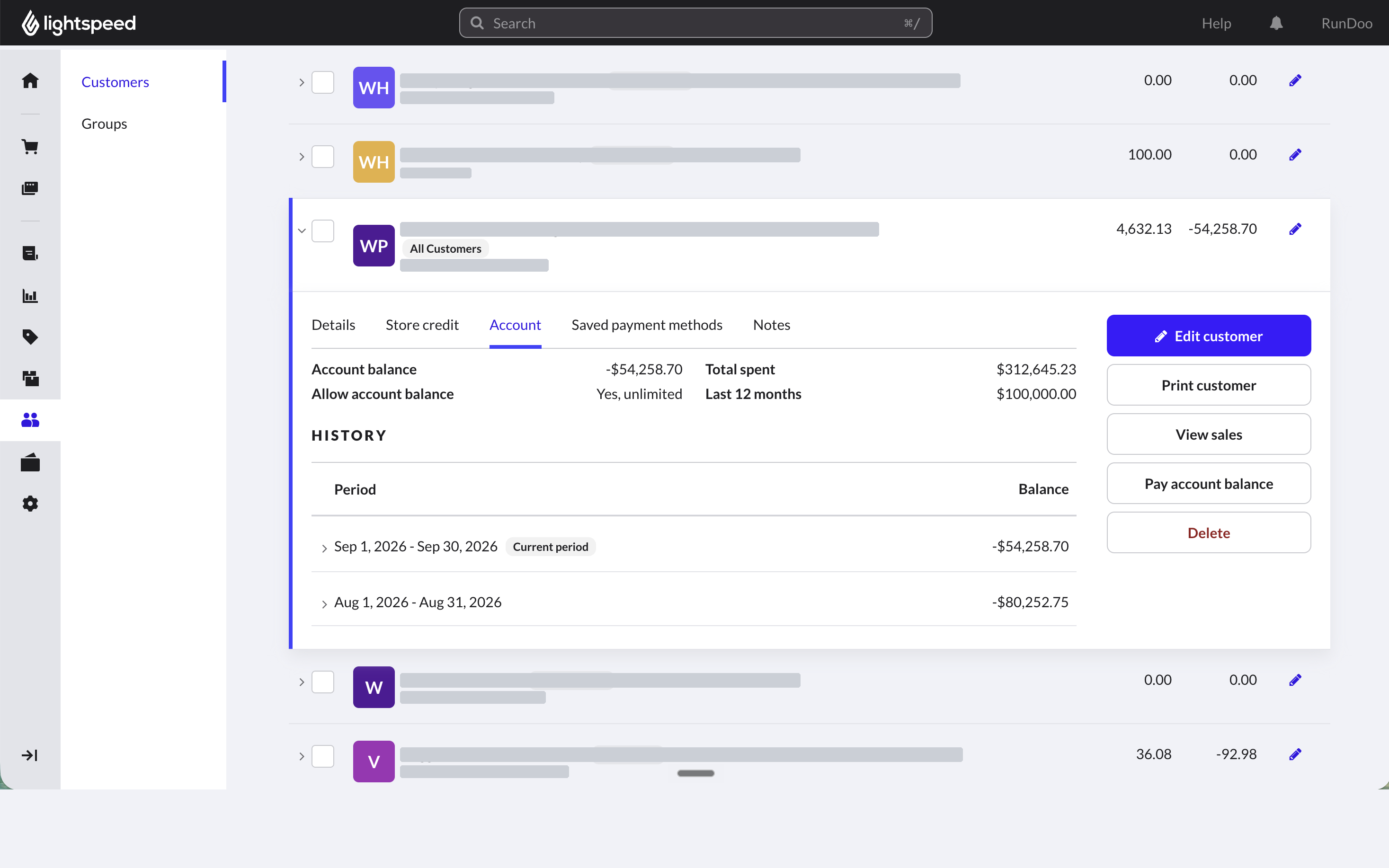Expand sidebar with arrow-to-bar icon
Image resolution: width=1389 pixels, height=868 pixels.
click(30, 755)
